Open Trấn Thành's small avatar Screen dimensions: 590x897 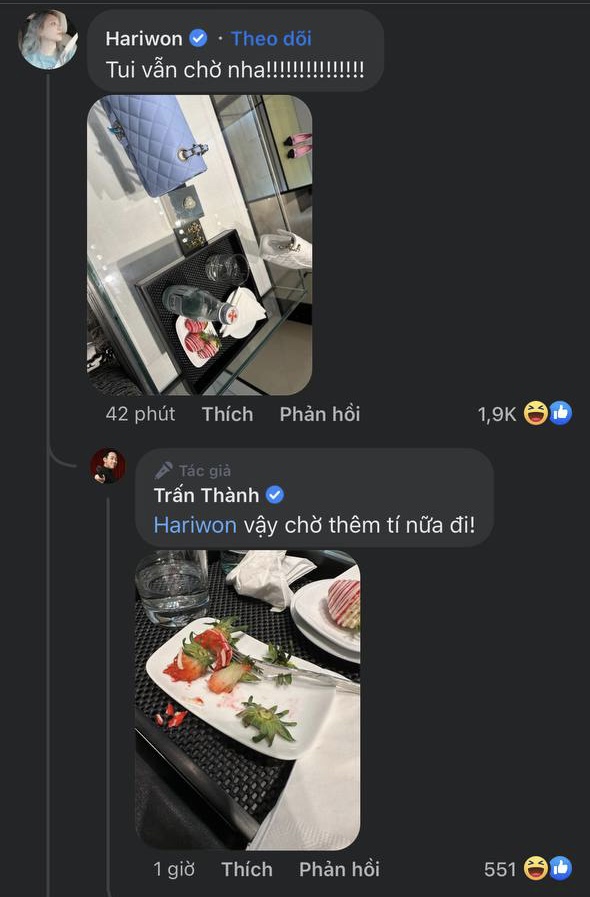tap(107, 466)
